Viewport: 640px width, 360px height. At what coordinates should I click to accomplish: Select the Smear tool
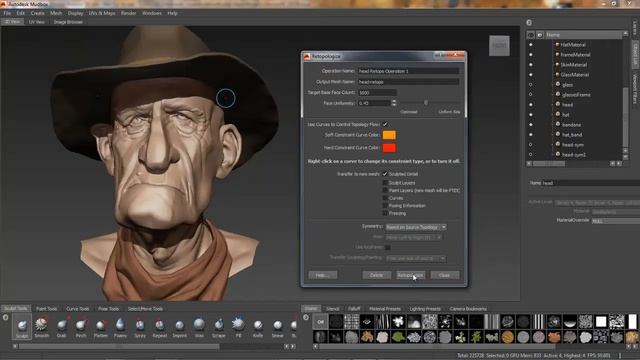(278, 327)
